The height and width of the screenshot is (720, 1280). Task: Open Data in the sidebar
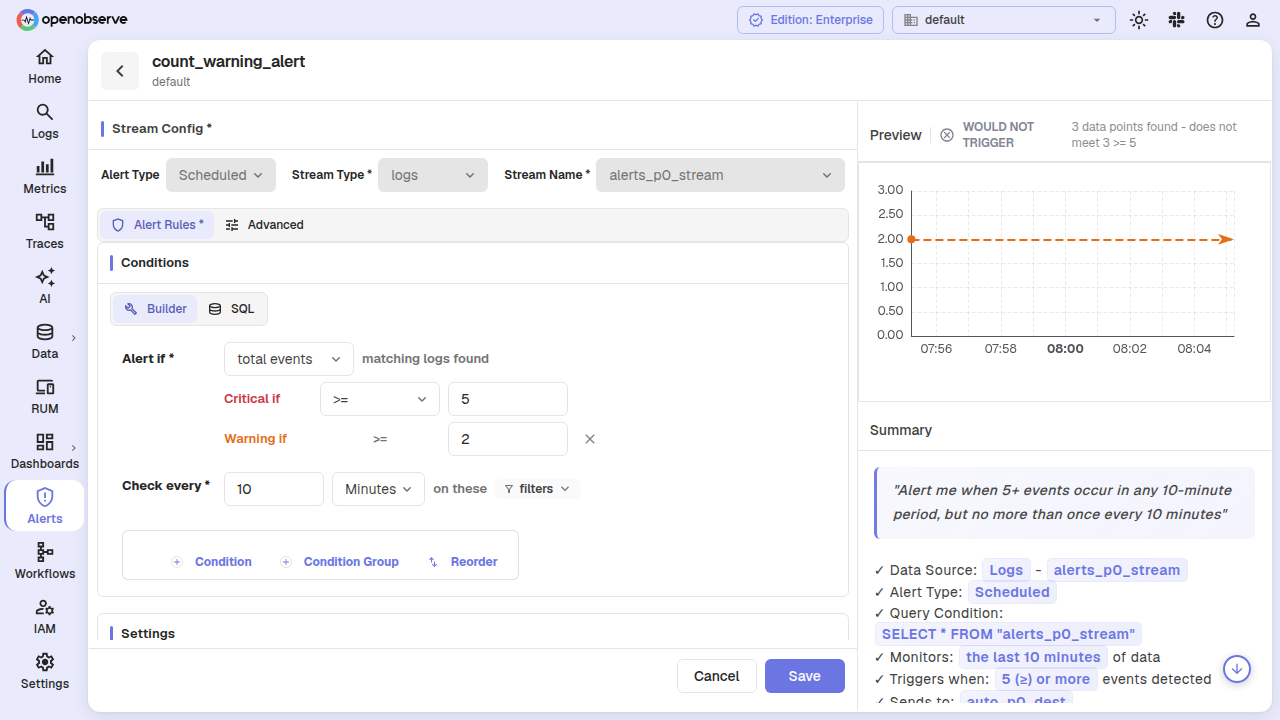[x=44, y=342]
